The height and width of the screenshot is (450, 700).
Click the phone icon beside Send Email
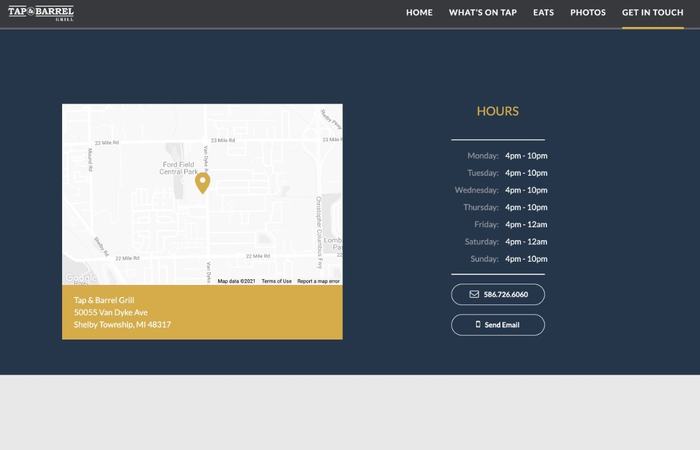pyautogui.click(x=478, y=325)
